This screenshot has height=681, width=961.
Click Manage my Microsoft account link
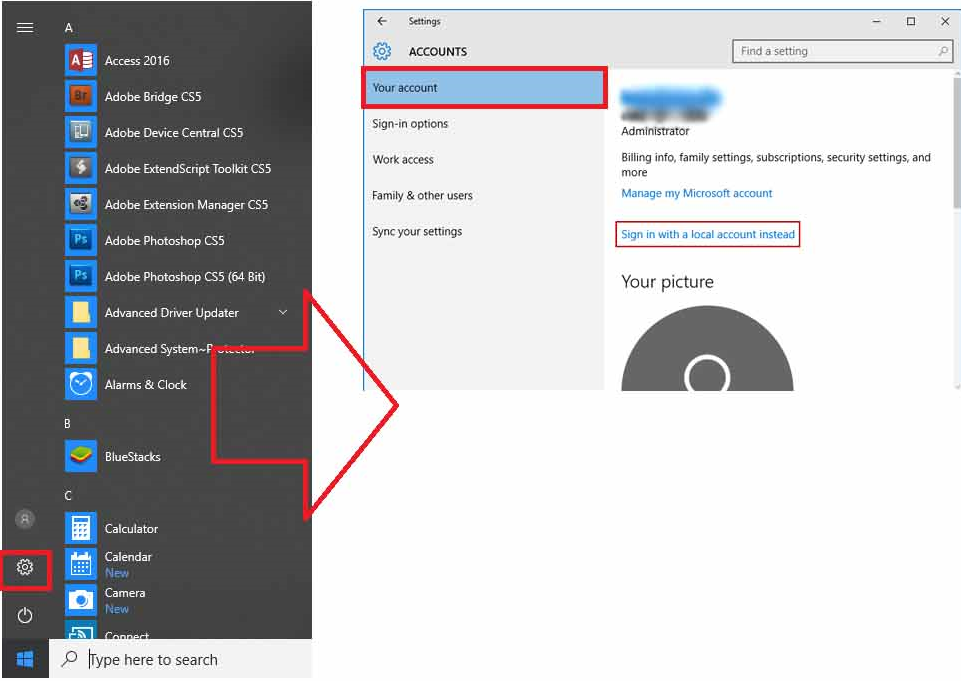click(697, 193)
